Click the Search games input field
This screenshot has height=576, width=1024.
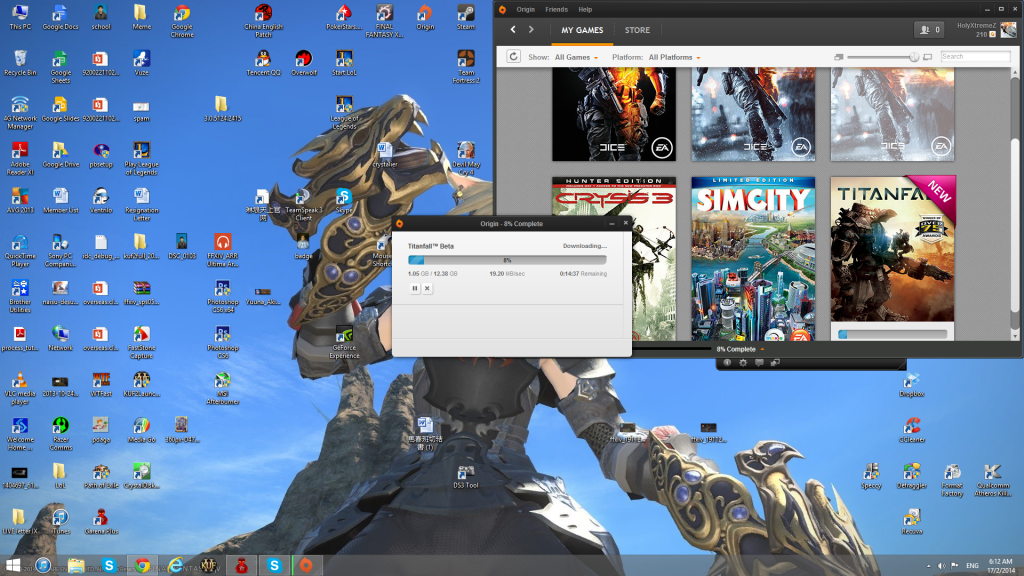[972, 57]
